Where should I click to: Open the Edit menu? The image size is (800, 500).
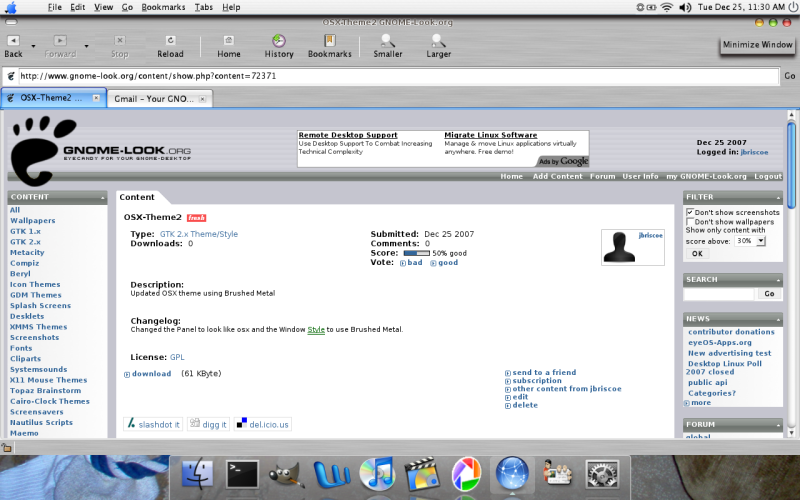coord(78,7)
